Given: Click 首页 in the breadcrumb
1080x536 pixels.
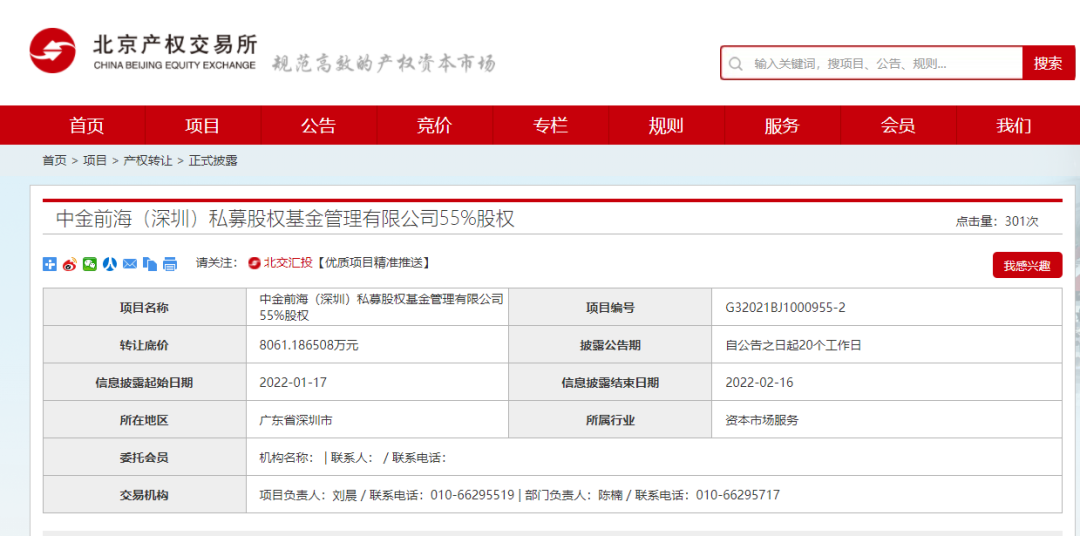Looking at the screenshot, I should coord(54,161).
